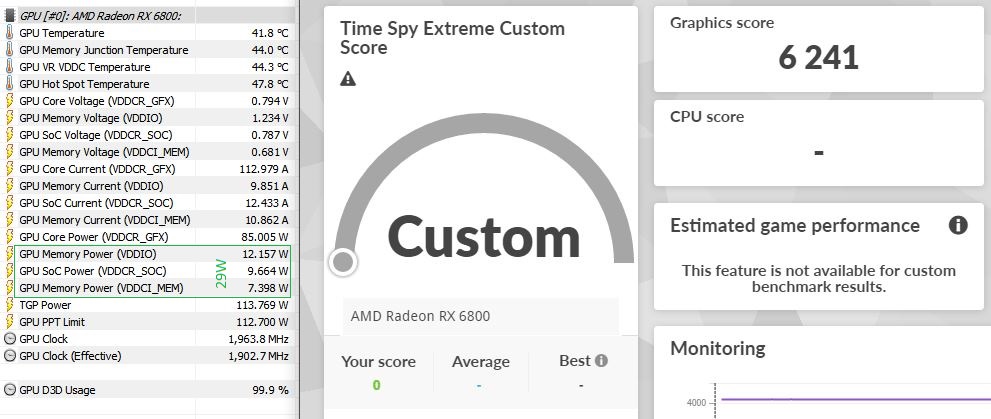Select the TGP Power label

(46, 305)
